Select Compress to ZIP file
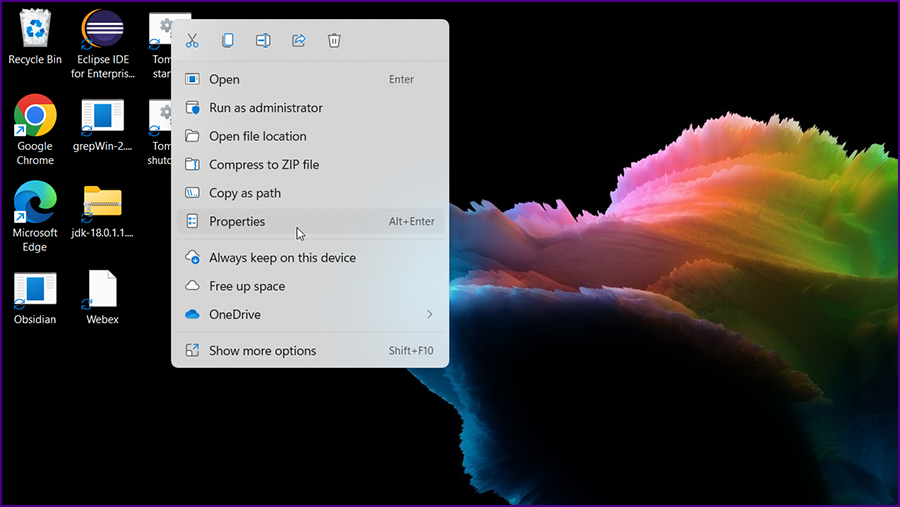The width and height of the screenshot is (900, 507). [x=264, y=165]
